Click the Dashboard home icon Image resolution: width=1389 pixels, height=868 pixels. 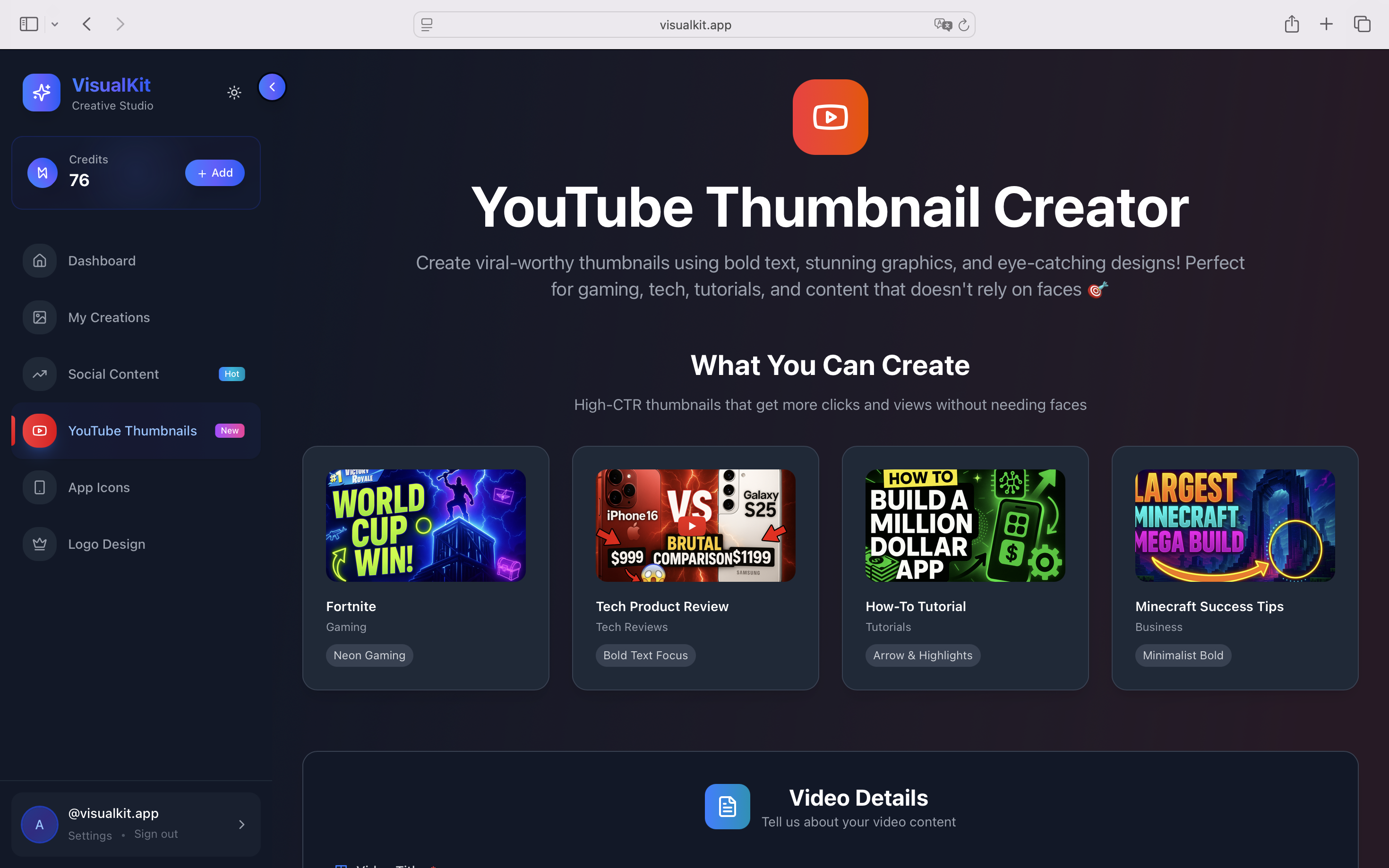click(x=40, y=261)
